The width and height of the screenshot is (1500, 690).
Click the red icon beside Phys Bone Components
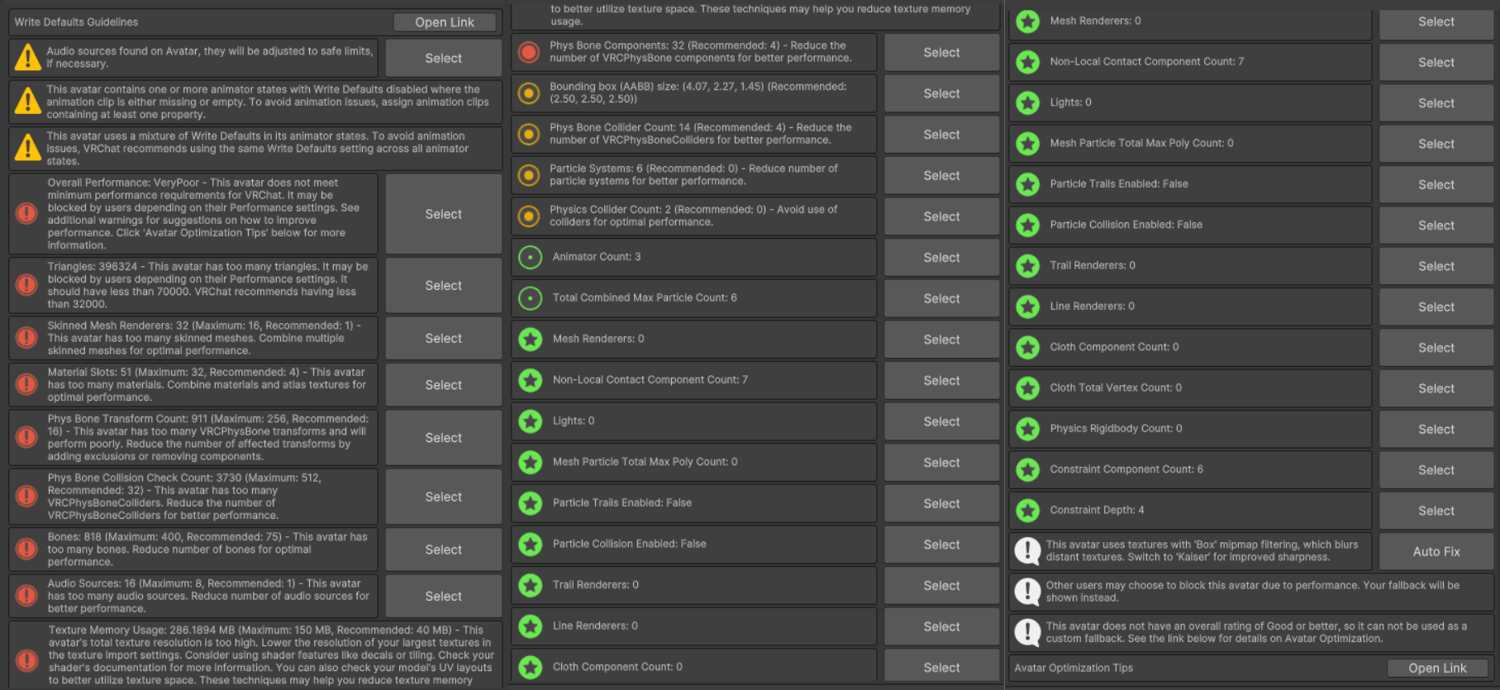click(529, 52)
